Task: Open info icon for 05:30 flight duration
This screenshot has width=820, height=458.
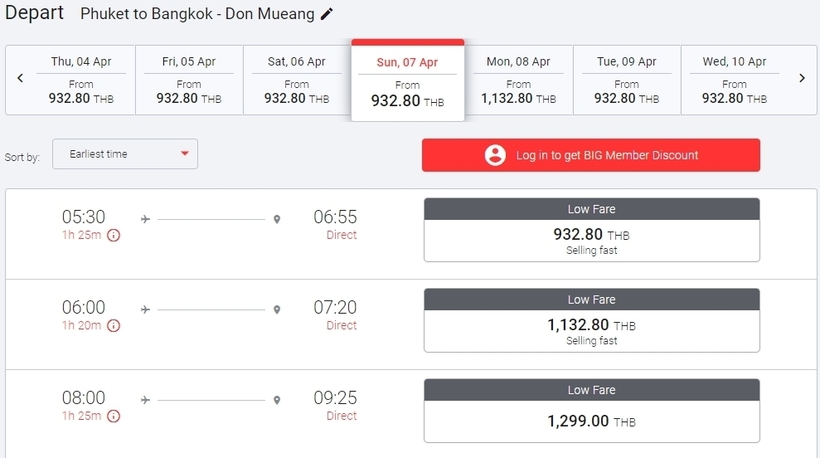Action: tap(113, 235)
